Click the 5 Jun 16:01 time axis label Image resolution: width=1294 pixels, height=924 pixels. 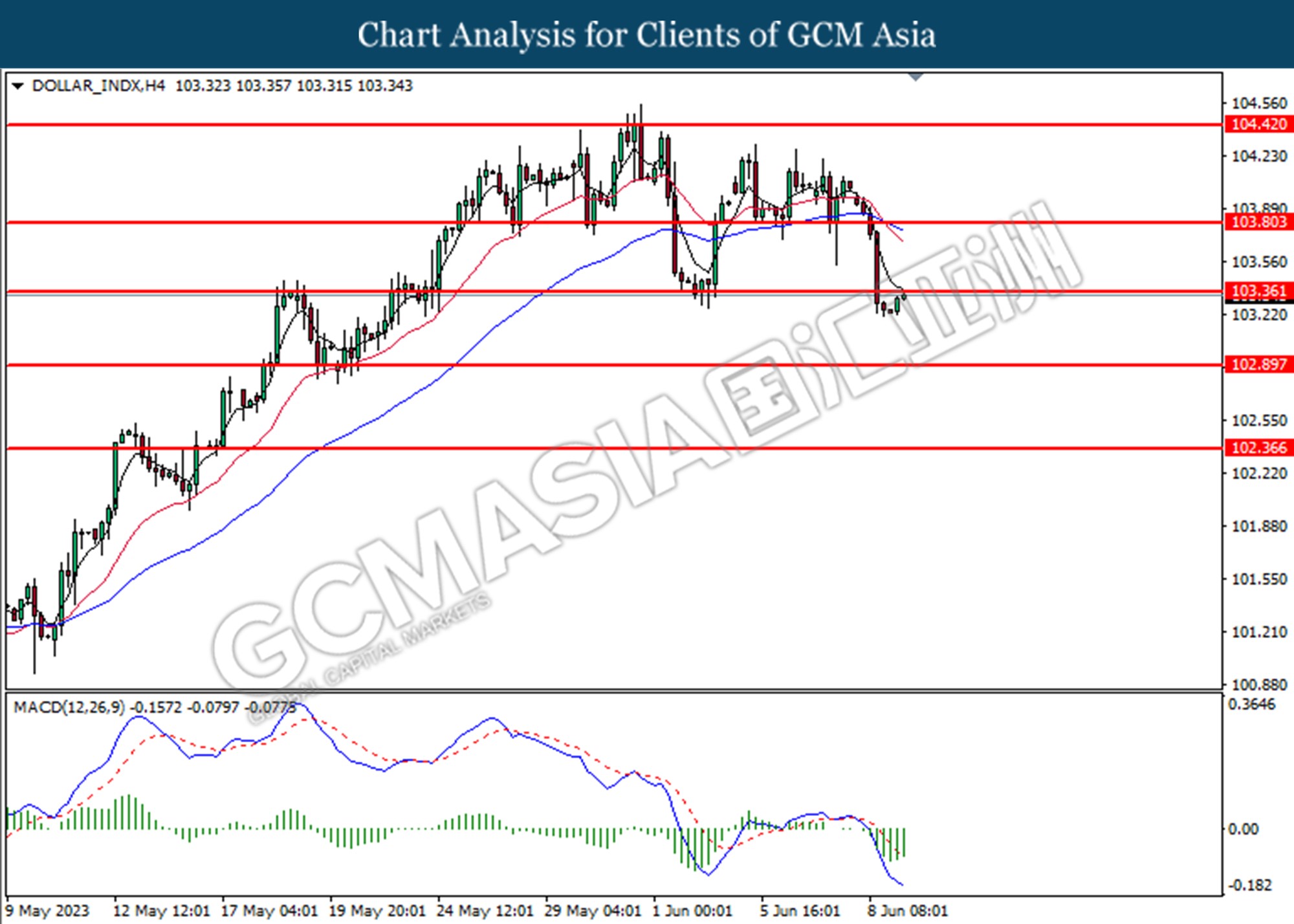click(x=800, y=911)
